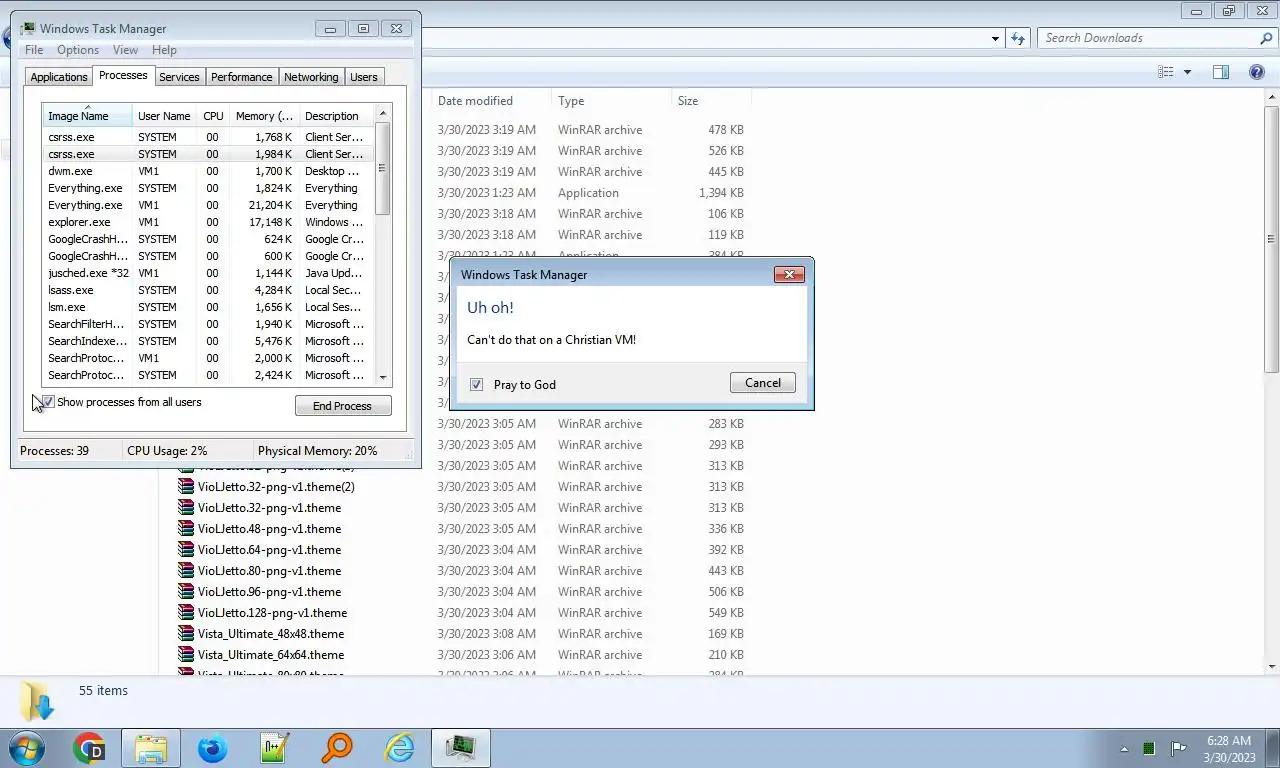The image size is (1280, 768).
Task: Select the VioLJetto.32-png-v1.theme(2) archive icon
Action: (186, 487)
